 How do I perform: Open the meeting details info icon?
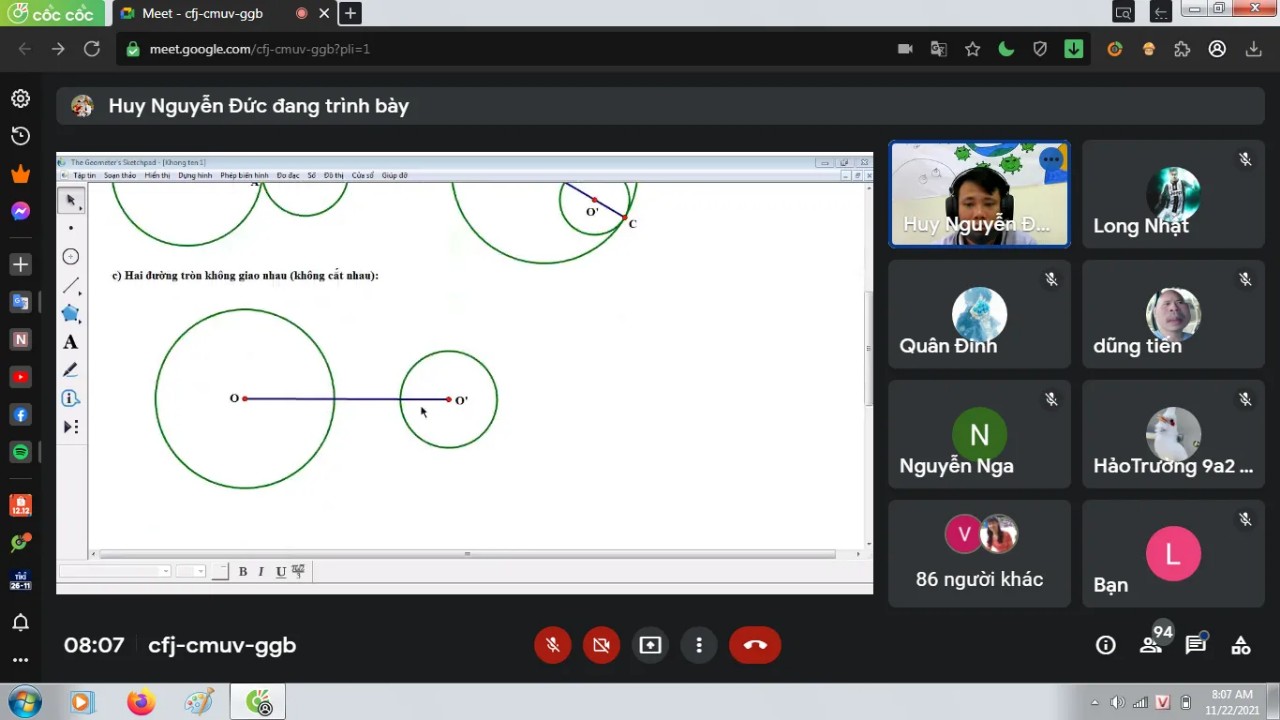pos(1105,645)
